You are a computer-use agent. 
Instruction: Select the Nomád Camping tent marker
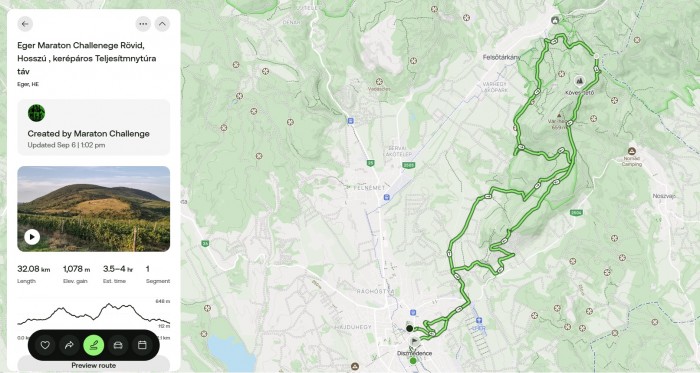631,151
